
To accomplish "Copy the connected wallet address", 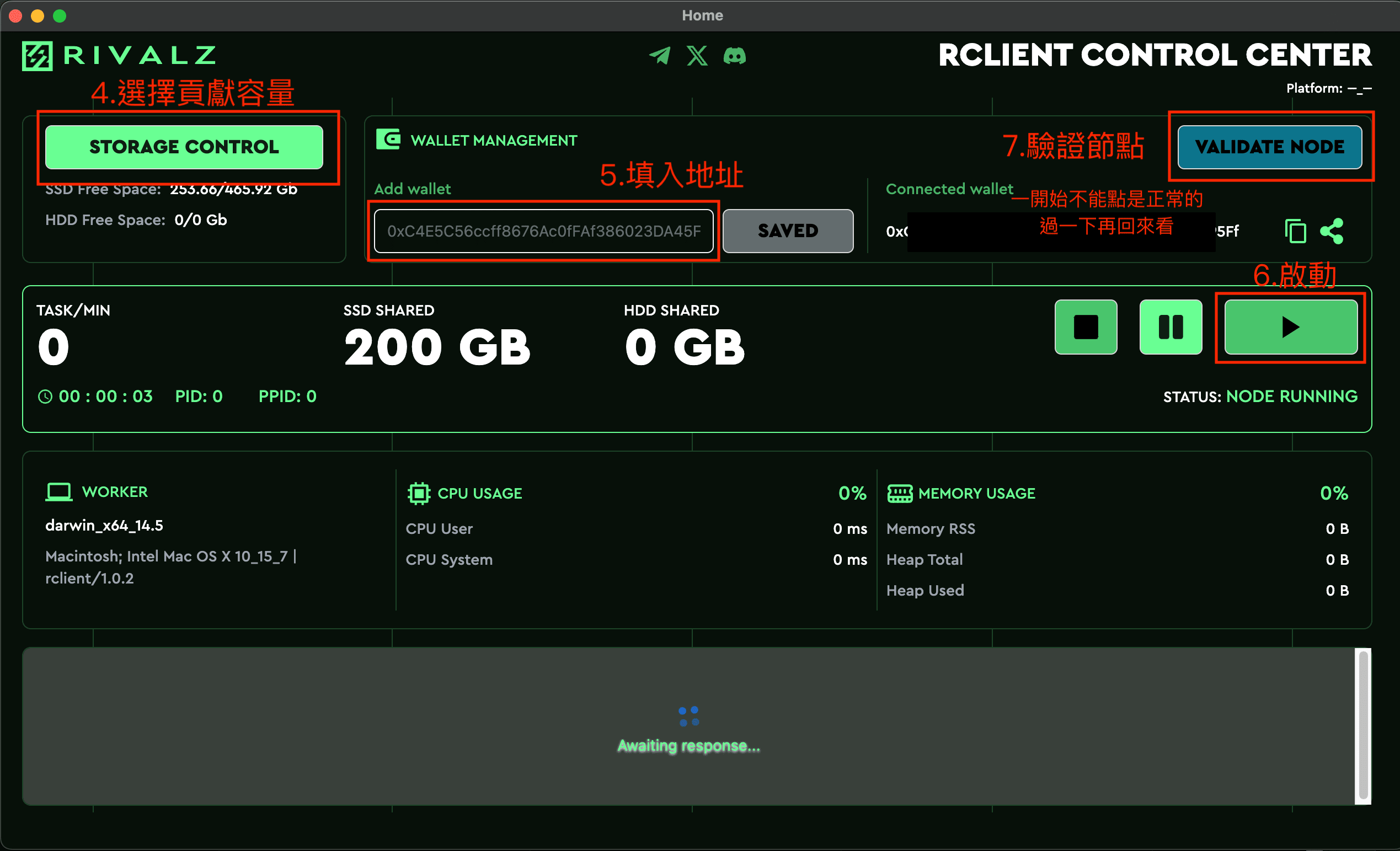I will click(1295, 231).
